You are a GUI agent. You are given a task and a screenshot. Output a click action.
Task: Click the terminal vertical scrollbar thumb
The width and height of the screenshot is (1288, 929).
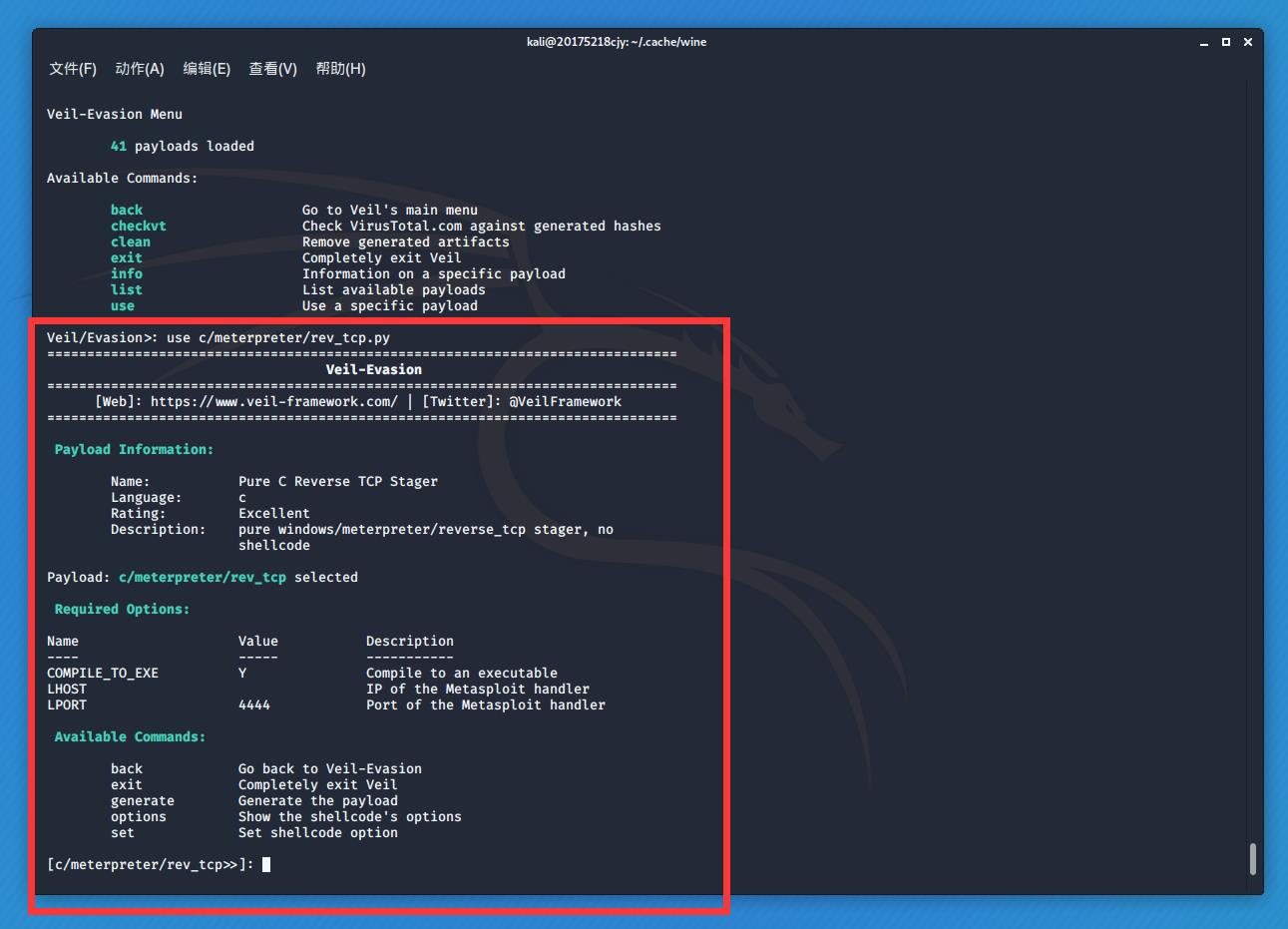coord(1253,859)
